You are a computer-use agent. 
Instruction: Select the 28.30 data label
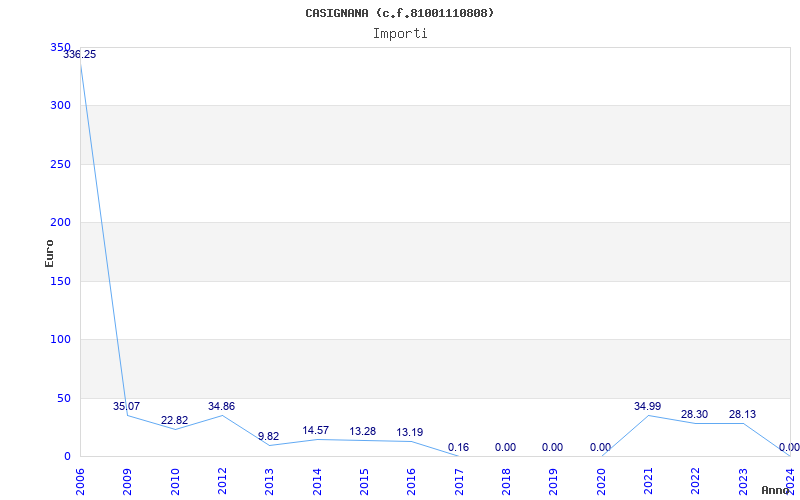[x=694, y=414]
